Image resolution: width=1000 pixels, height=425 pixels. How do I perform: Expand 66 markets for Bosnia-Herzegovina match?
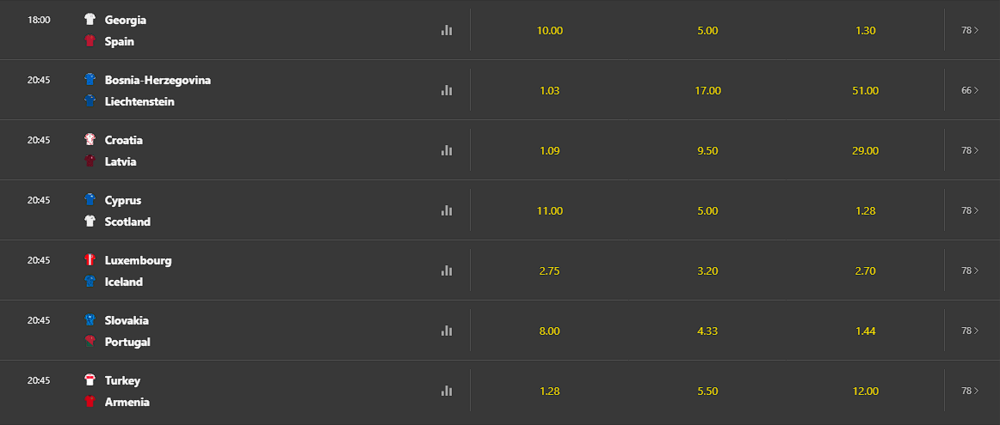[969, 90]
